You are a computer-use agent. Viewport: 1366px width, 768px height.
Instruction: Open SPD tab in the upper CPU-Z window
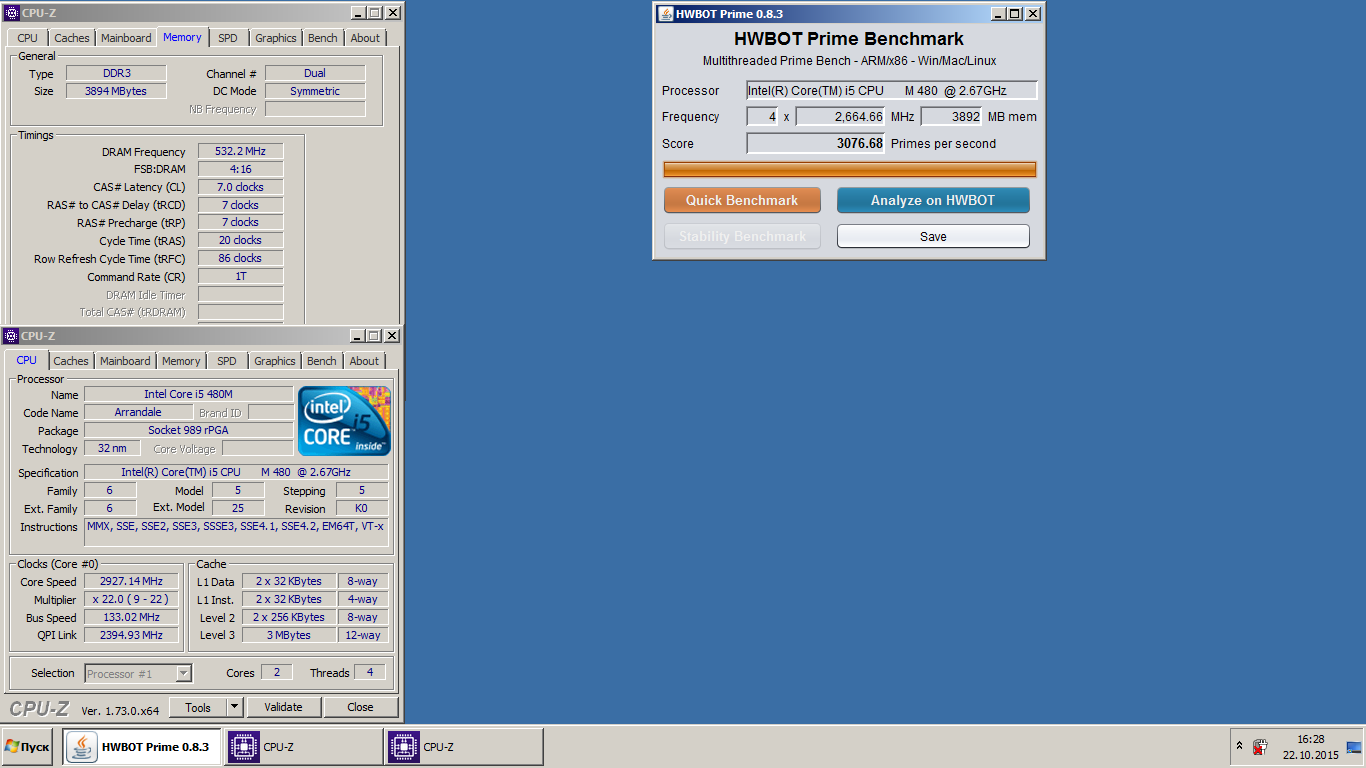228,38
